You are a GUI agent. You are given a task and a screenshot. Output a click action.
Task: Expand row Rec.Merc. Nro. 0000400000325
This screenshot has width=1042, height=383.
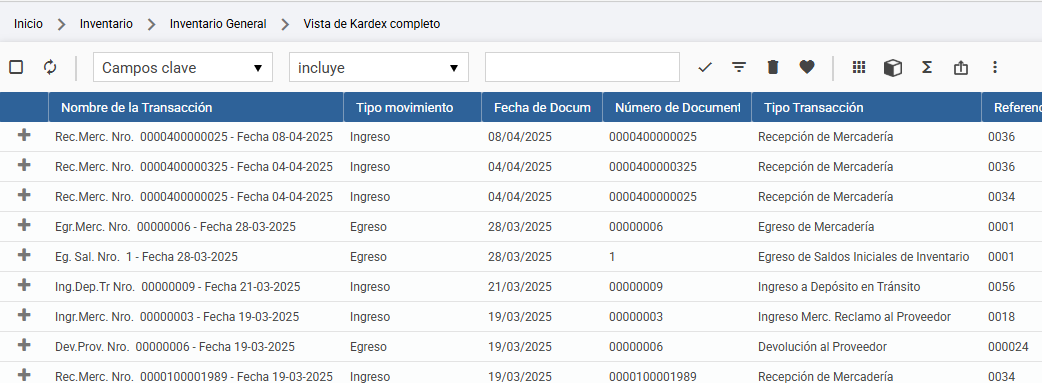(24, 165)
